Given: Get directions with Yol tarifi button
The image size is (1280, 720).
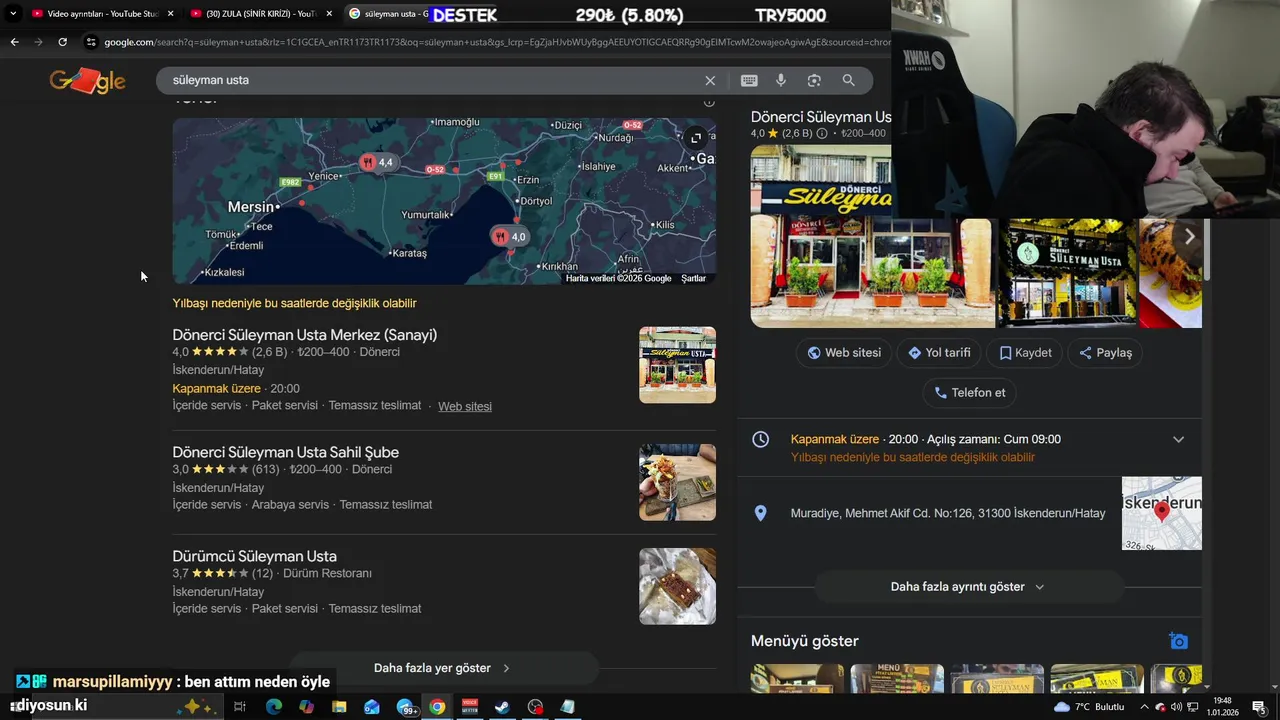Looking at the screenshot, I should (939, 353).
